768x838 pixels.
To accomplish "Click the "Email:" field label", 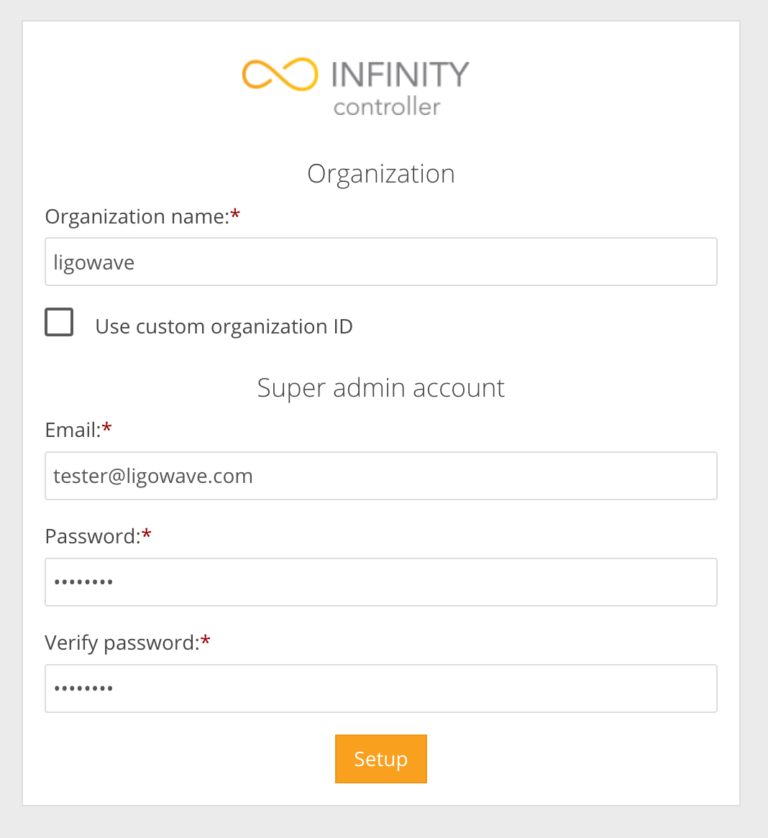I will point(73,430).
